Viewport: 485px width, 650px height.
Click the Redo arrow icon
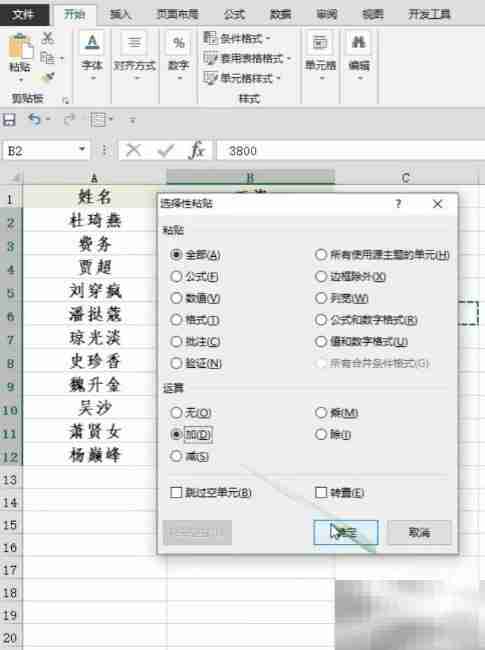[69, 120]
